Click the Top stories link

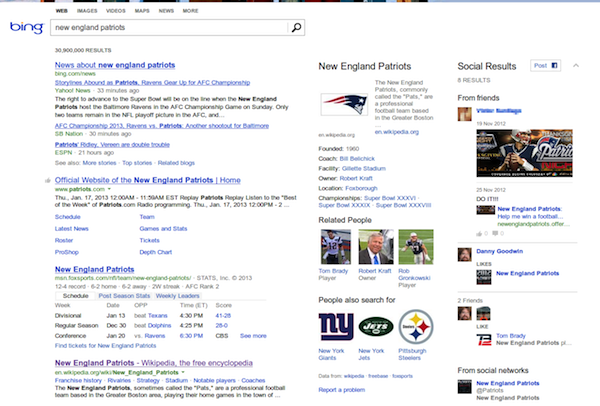tap(137, 163)
